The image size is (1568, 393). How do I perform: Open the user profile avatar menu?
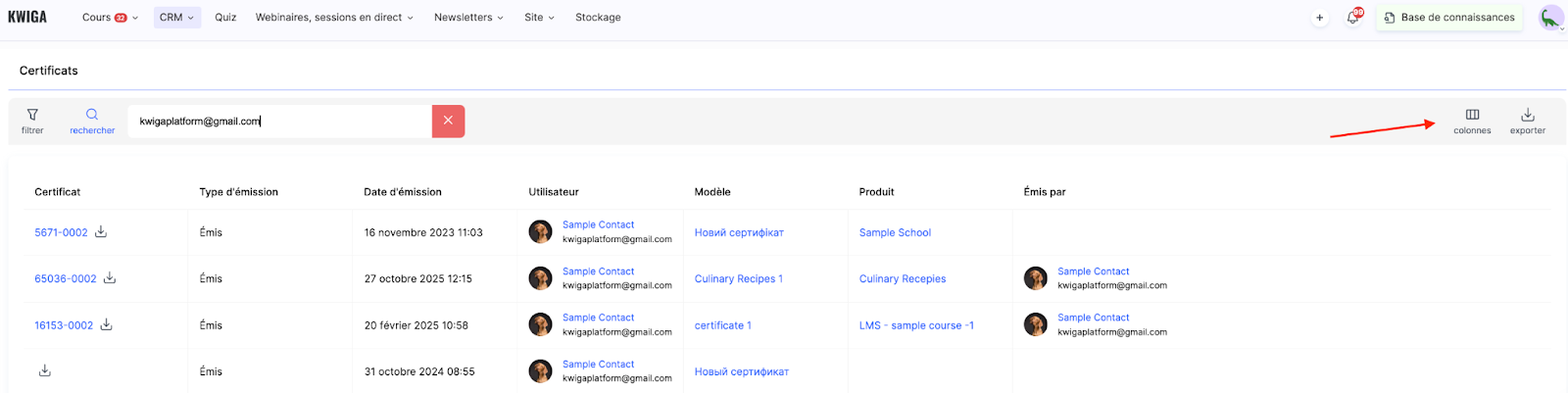[x=1550, y=18]
